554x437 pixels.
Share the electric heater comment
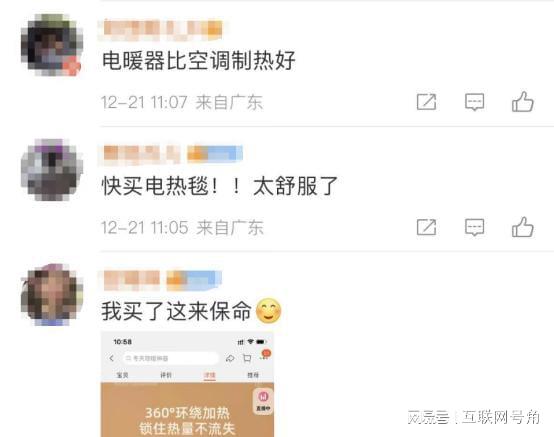click(x=426, y=102)
